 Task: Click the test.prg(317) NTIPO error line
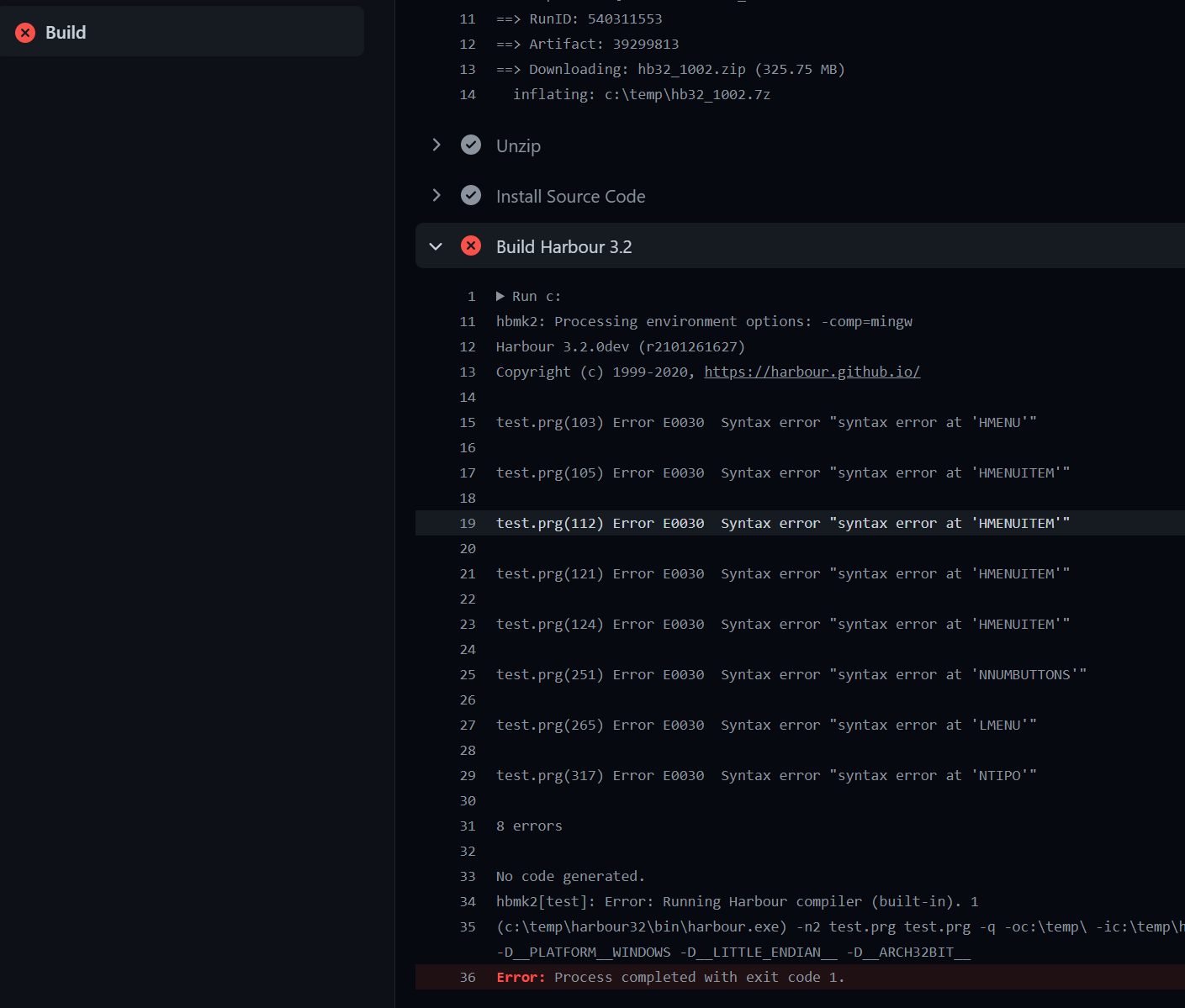point(766,775)
